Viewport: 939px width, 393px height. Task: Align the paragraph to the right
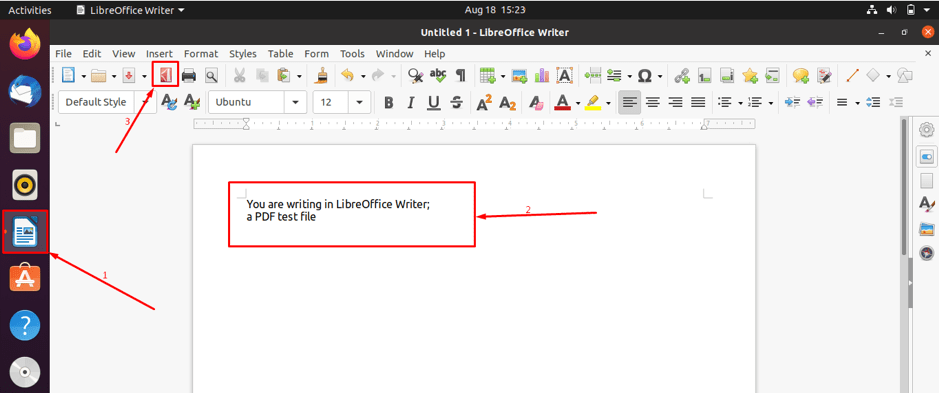pos(675,102)
